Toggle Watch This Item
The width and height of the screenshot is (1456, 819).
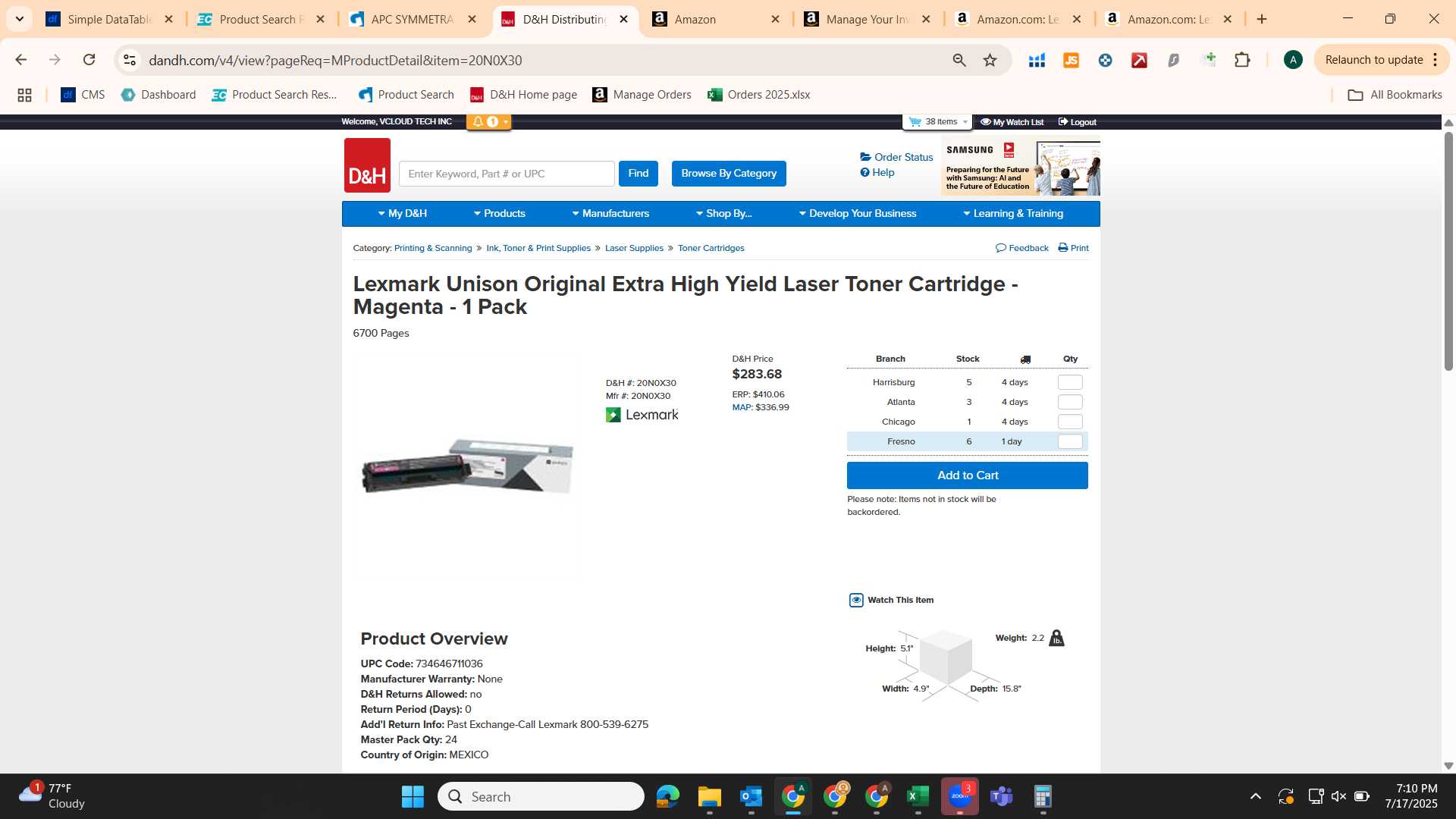[891, 600]
